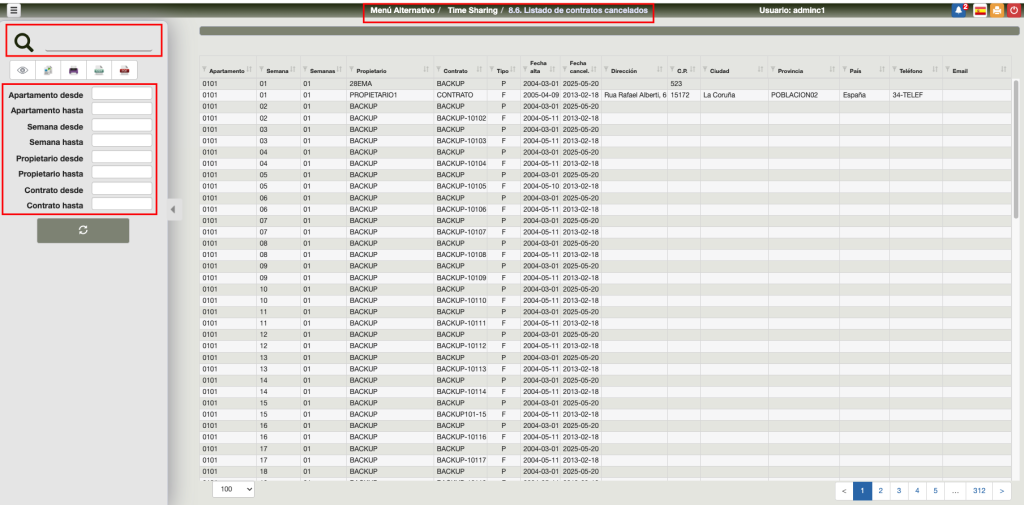The image size is (1024, 505).
Task: Click the red PDF export icon
Action: point(124,70)
